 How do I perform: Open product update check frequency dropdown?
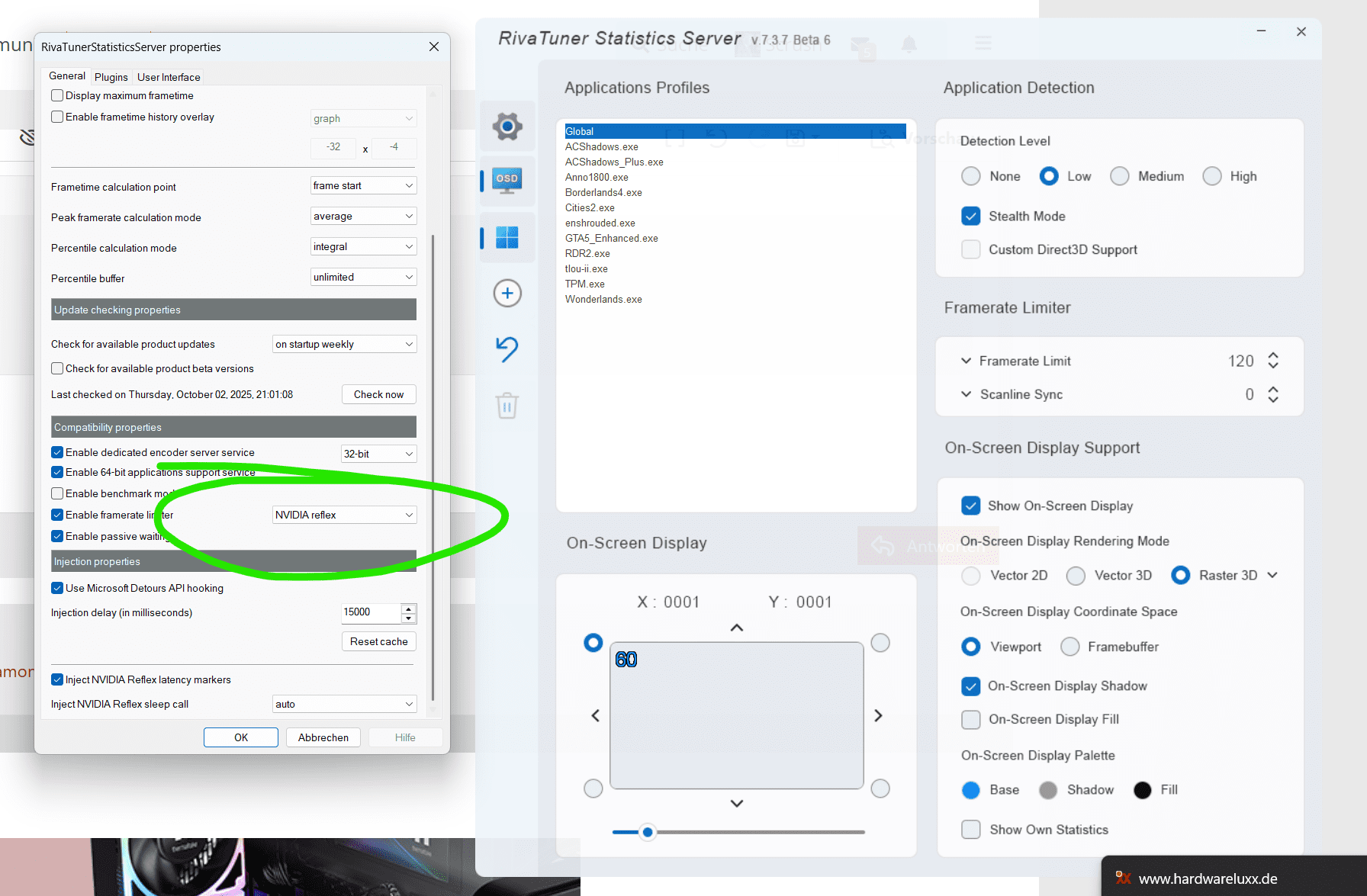click(344, 344)
